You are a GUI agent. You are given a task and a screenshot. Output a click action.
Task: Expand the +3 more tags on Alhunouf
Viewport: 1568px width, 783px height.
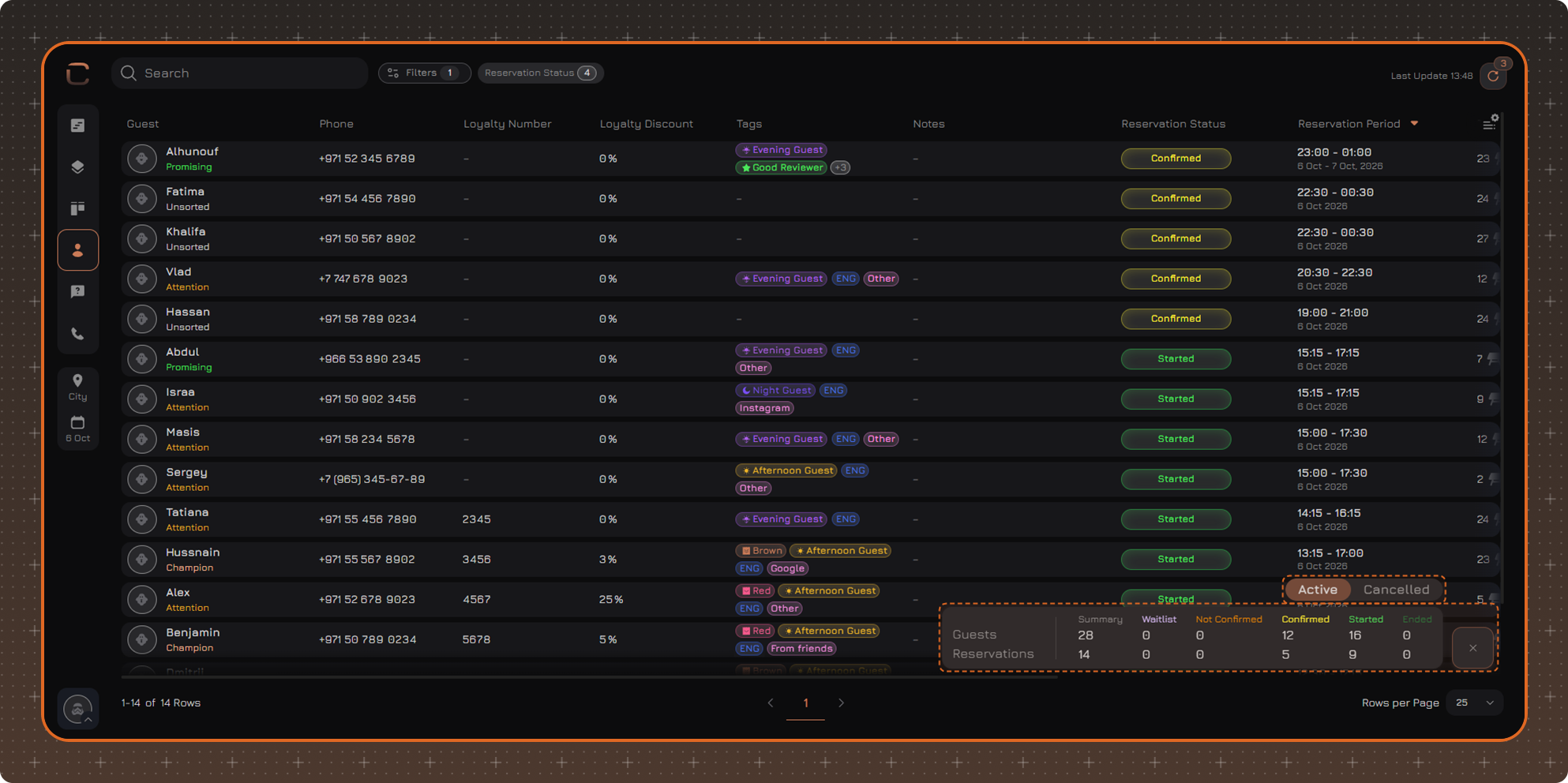[x=840, y=167]
